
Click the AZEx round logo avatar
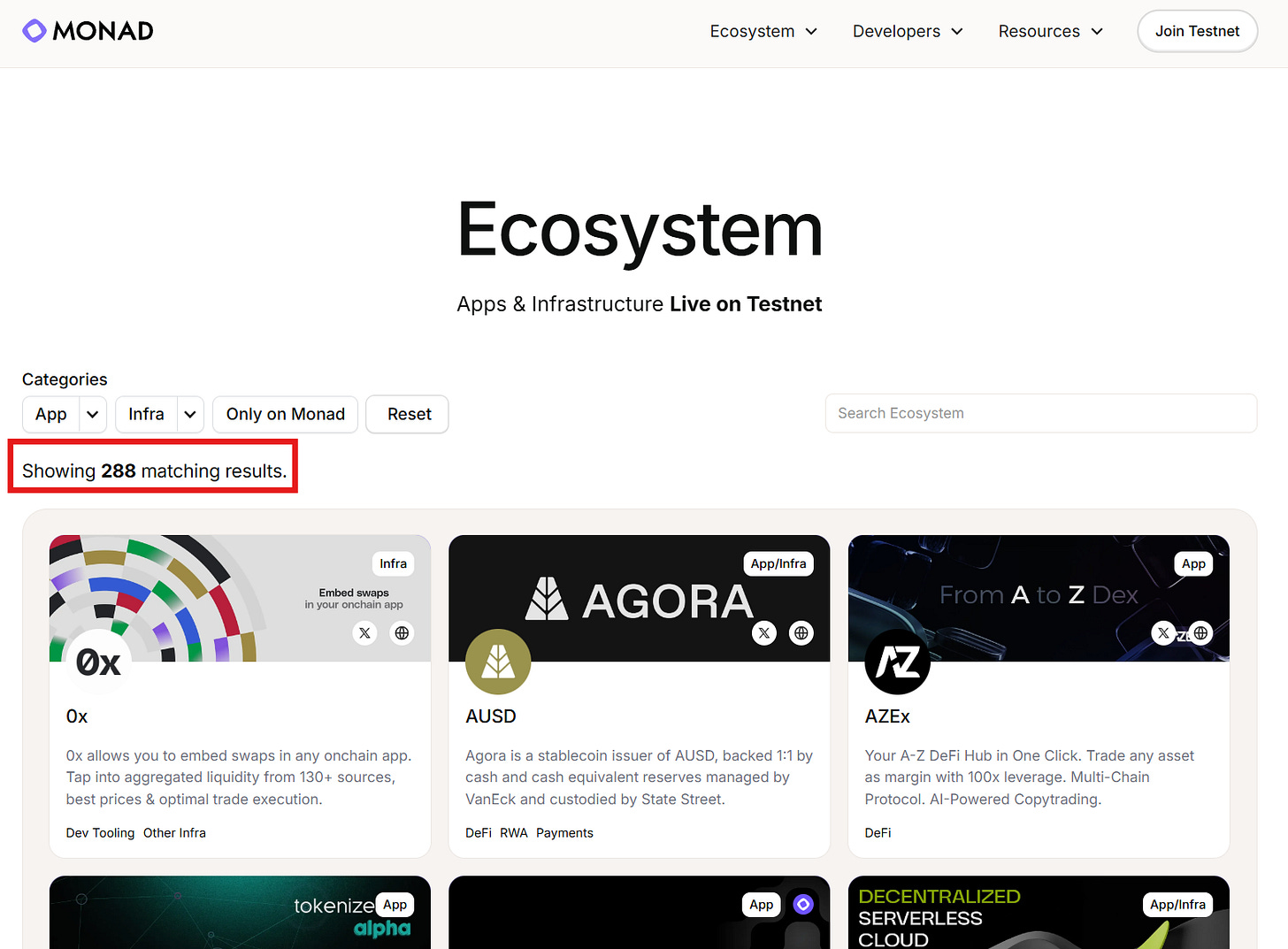point(897,662)
